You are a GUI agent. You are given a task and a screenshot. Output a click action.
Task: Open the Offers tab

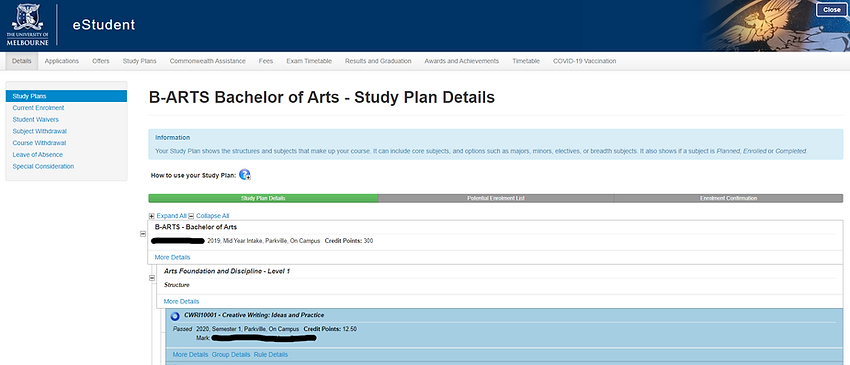101,61
